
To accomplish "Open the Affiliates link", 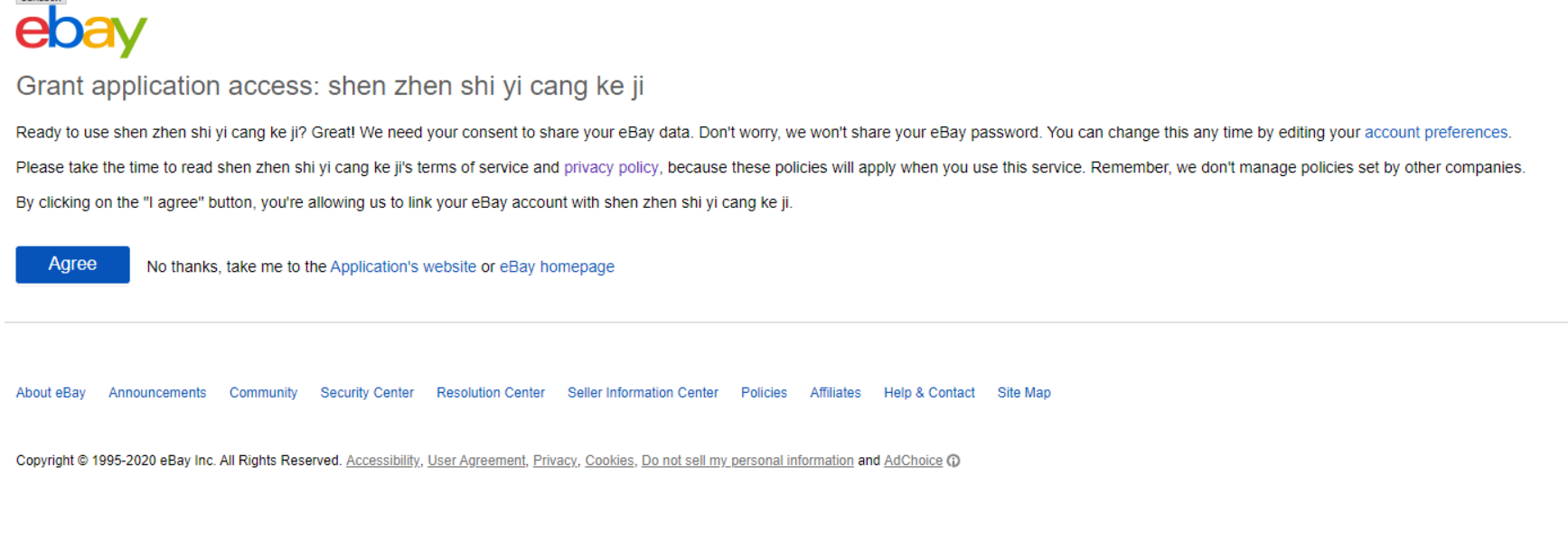I will (x=835, y=393).
